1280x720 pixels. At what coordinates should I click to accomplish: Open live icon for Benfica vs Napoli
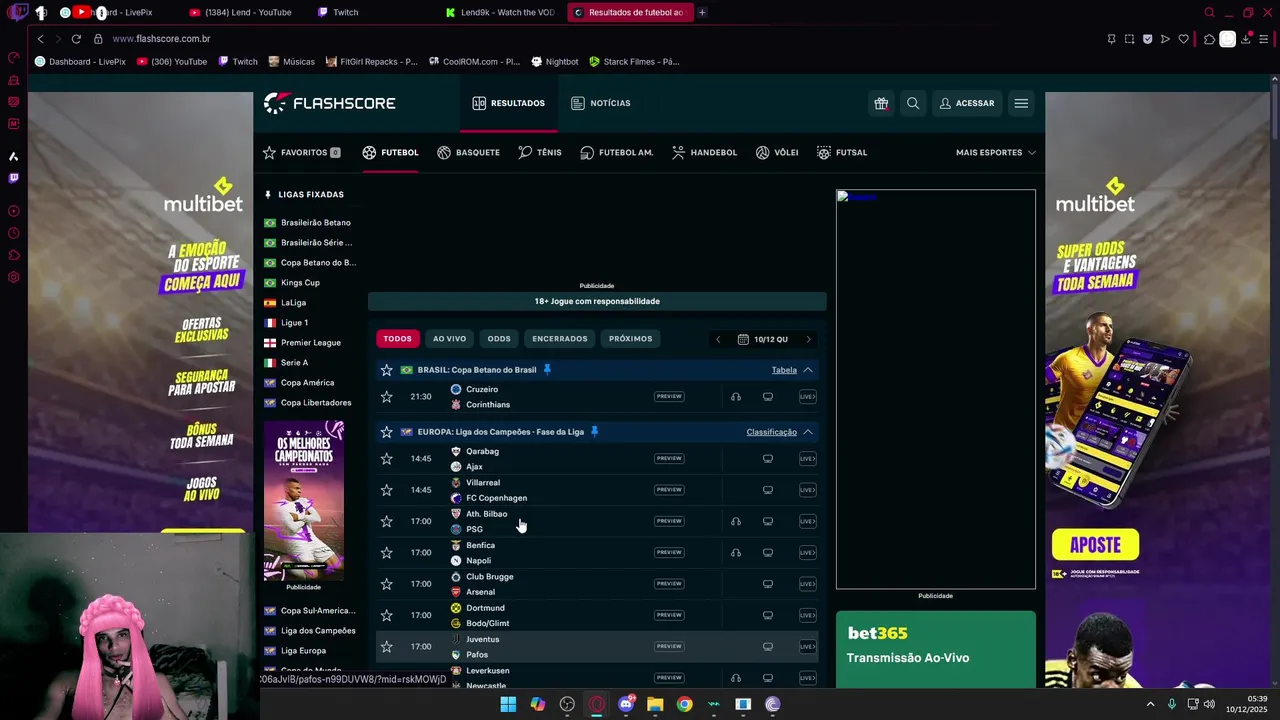(807, 552)
